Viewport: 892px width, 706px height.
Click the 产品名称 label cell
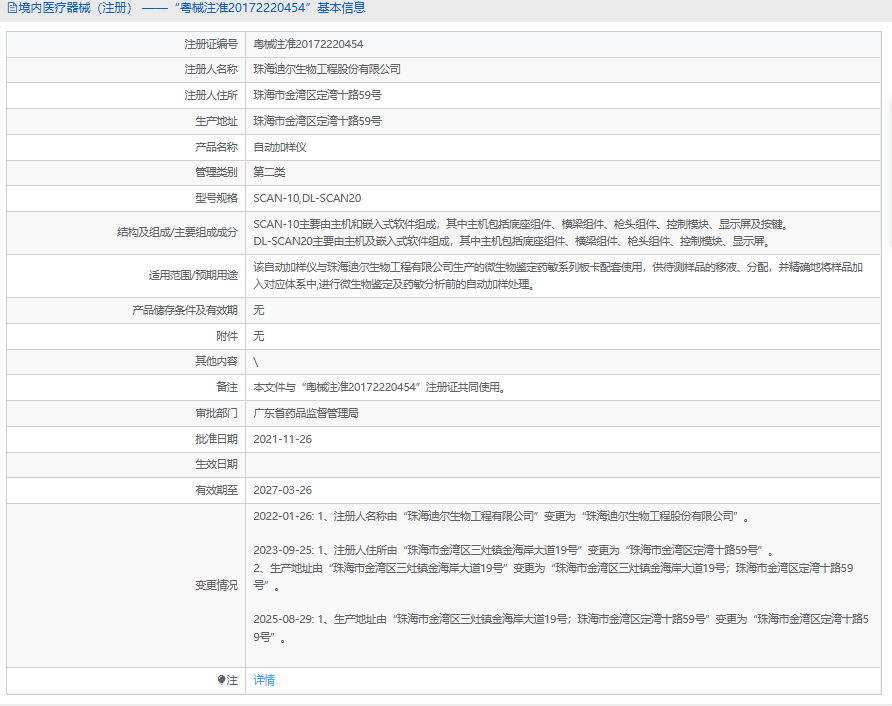[126, 147]
